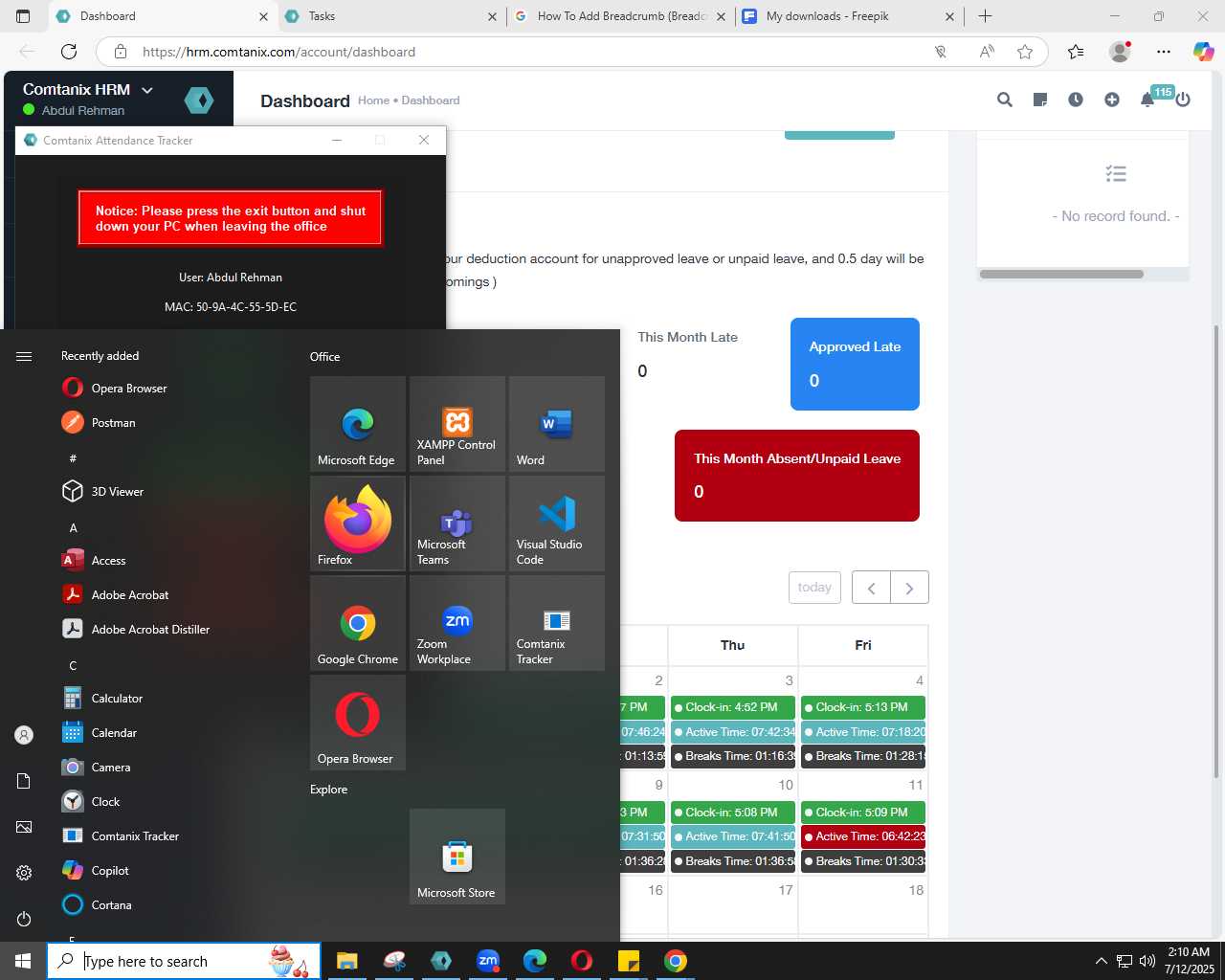Viewport: 1225px width, 980px height.
Task: Open user account icon in Start menu
Action: [24, 735]
